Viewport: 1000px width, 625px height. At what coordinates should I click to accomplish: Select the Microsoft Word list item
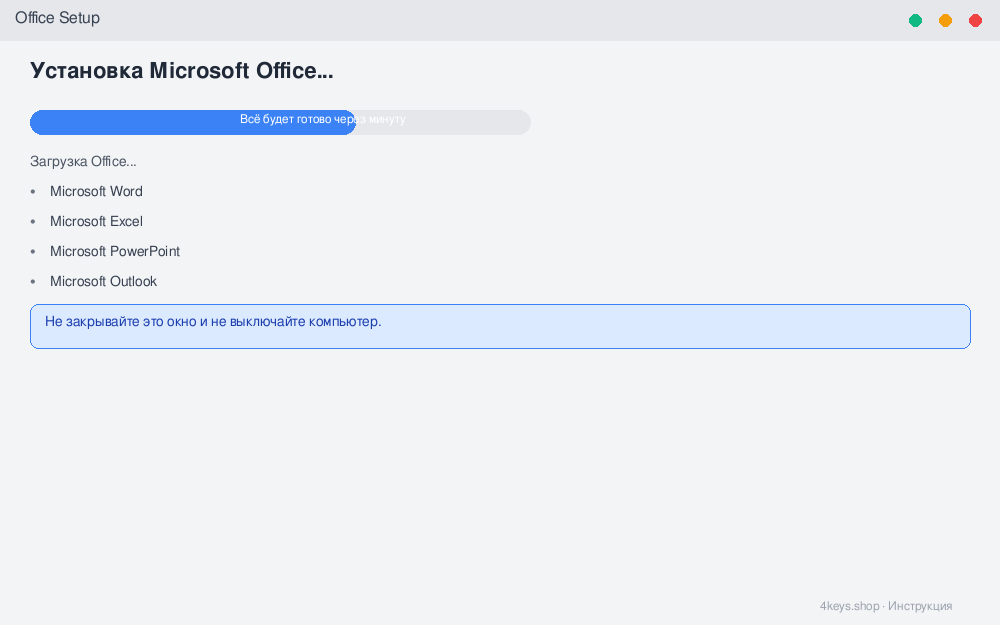click(x=96, y=191)
